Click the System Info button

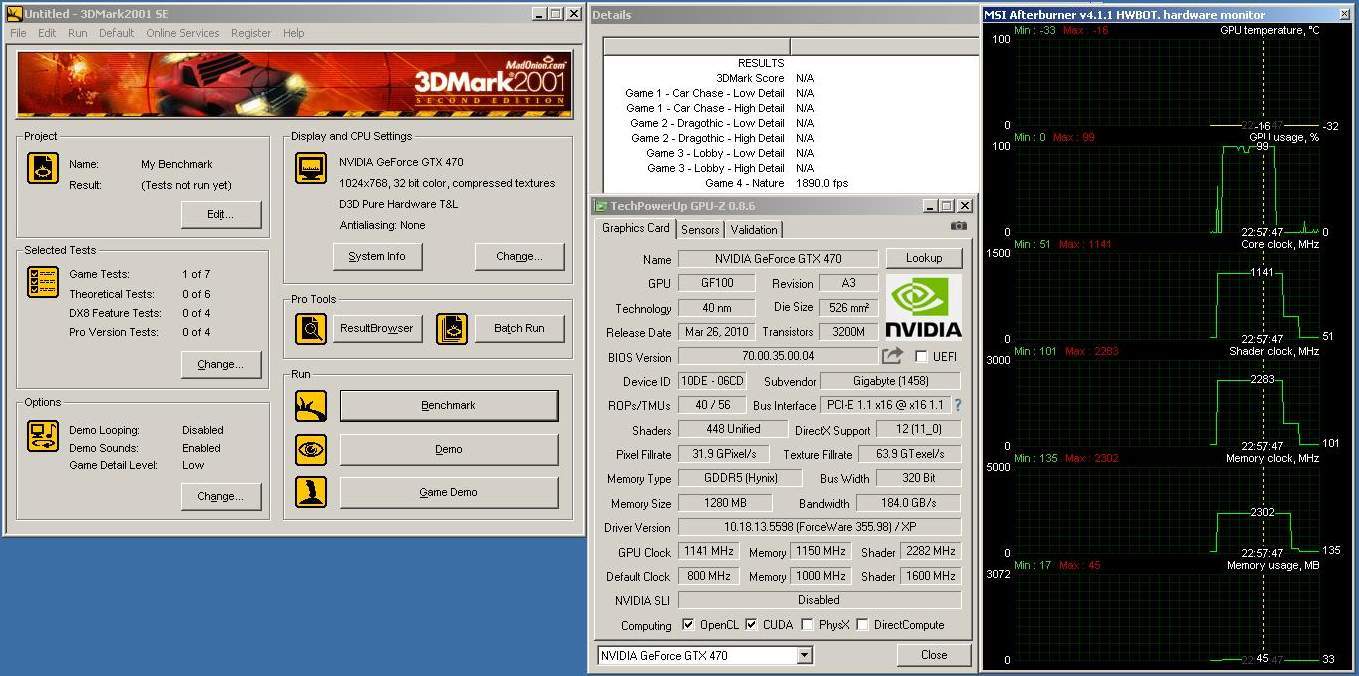377,257
